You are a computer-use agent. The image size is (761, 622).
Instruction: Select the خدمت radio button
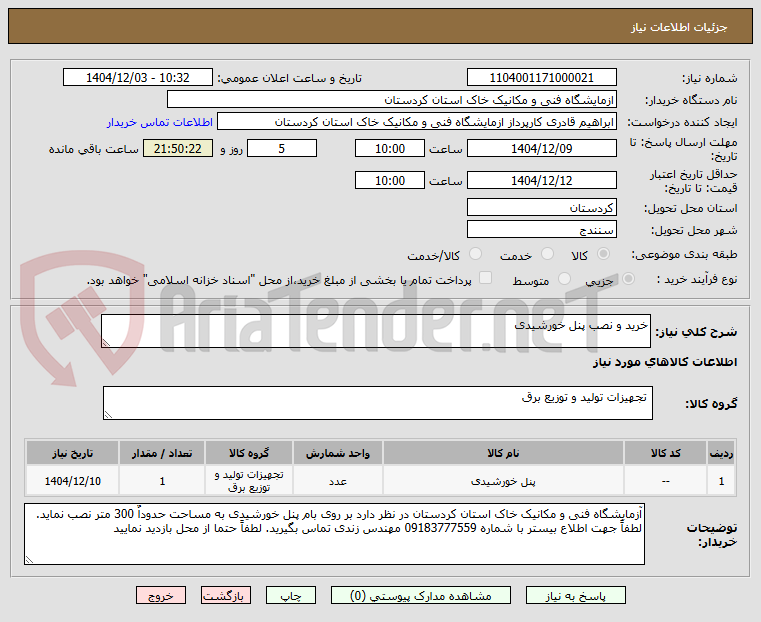click(547, 254)
